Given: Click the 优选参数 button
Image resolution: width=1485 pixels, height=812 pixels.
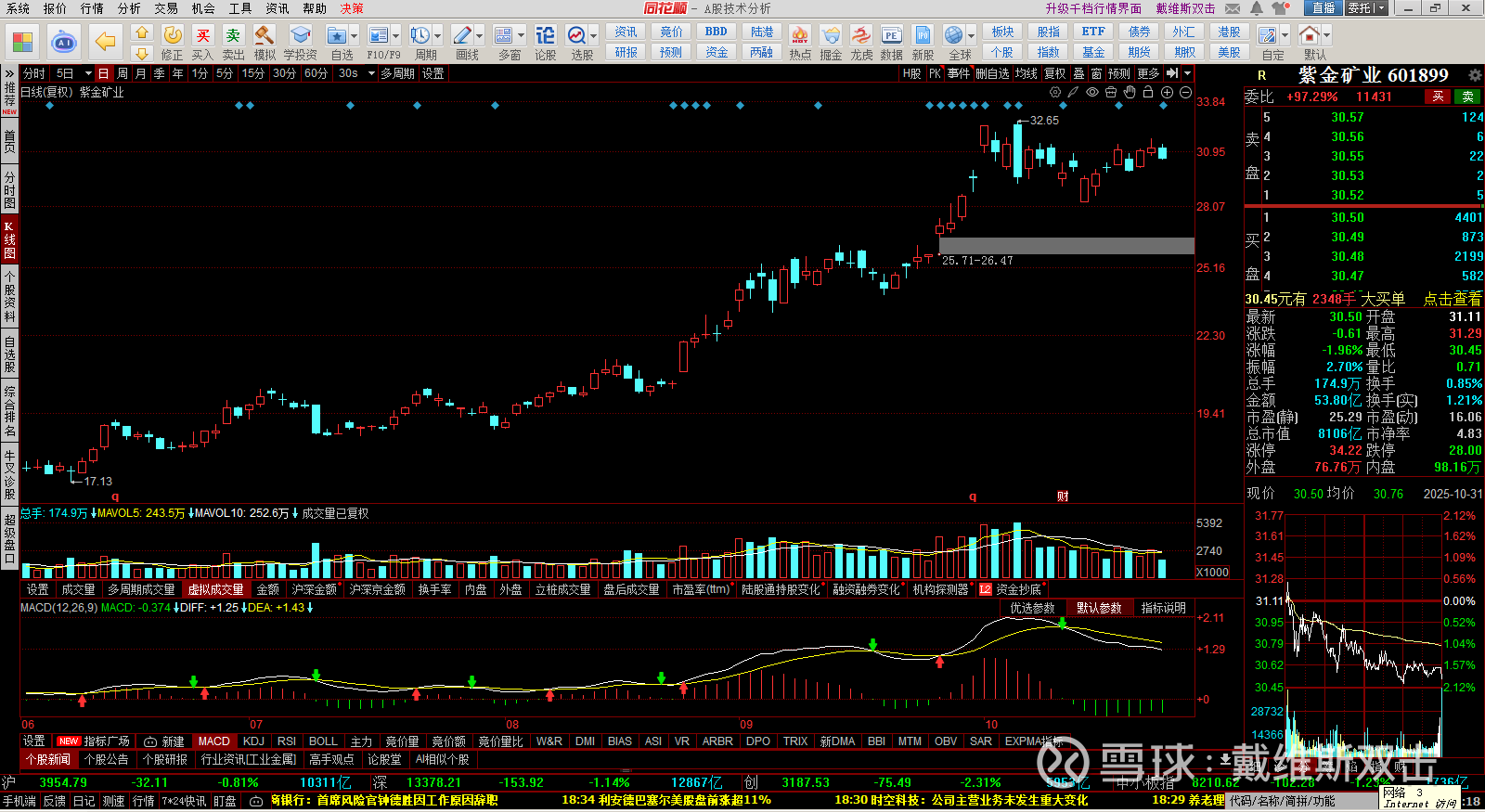Looking at the screenshot, I should [x=1032, y=608].
